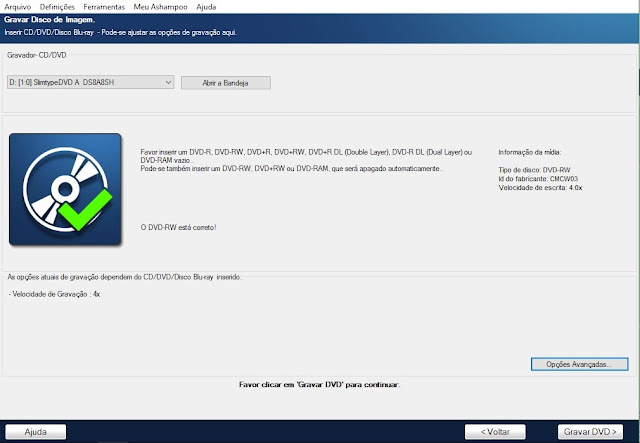The width and height of the screenshot is (640, 443).
Task: Click the Ajuda button at bottom
Action: 36,432
